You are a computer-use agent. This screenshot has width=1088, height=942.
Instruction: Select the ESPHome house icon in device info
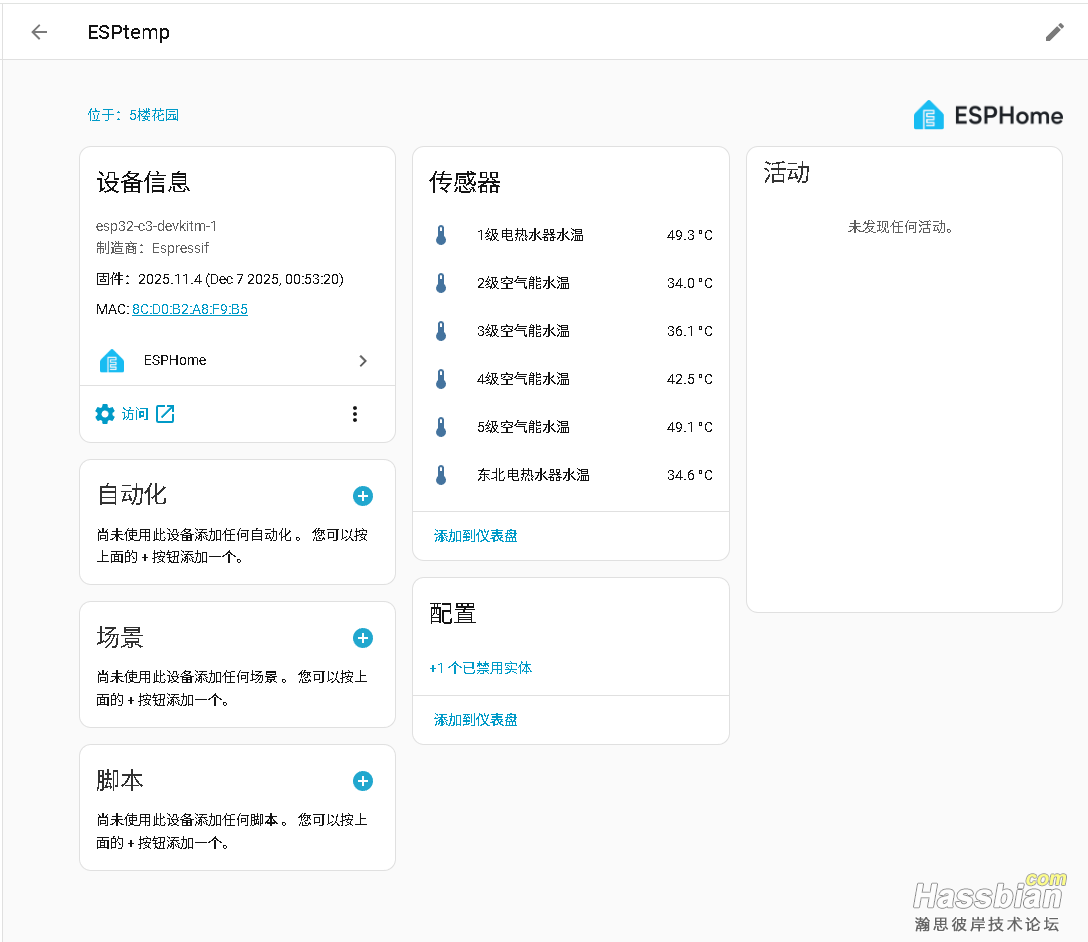click(x=111, y=360)
